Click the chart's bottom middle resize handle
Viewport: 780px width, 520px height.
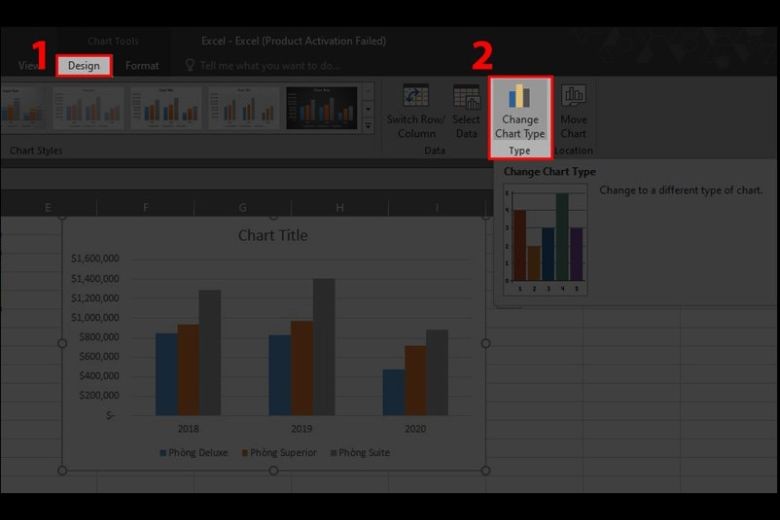click(274, 470)
